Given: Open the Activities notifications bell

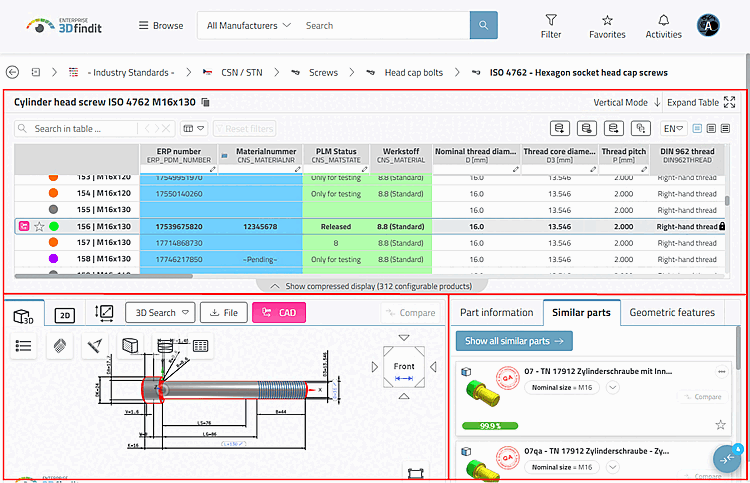Looking at the screenshot, I should (x=663, y=26).
